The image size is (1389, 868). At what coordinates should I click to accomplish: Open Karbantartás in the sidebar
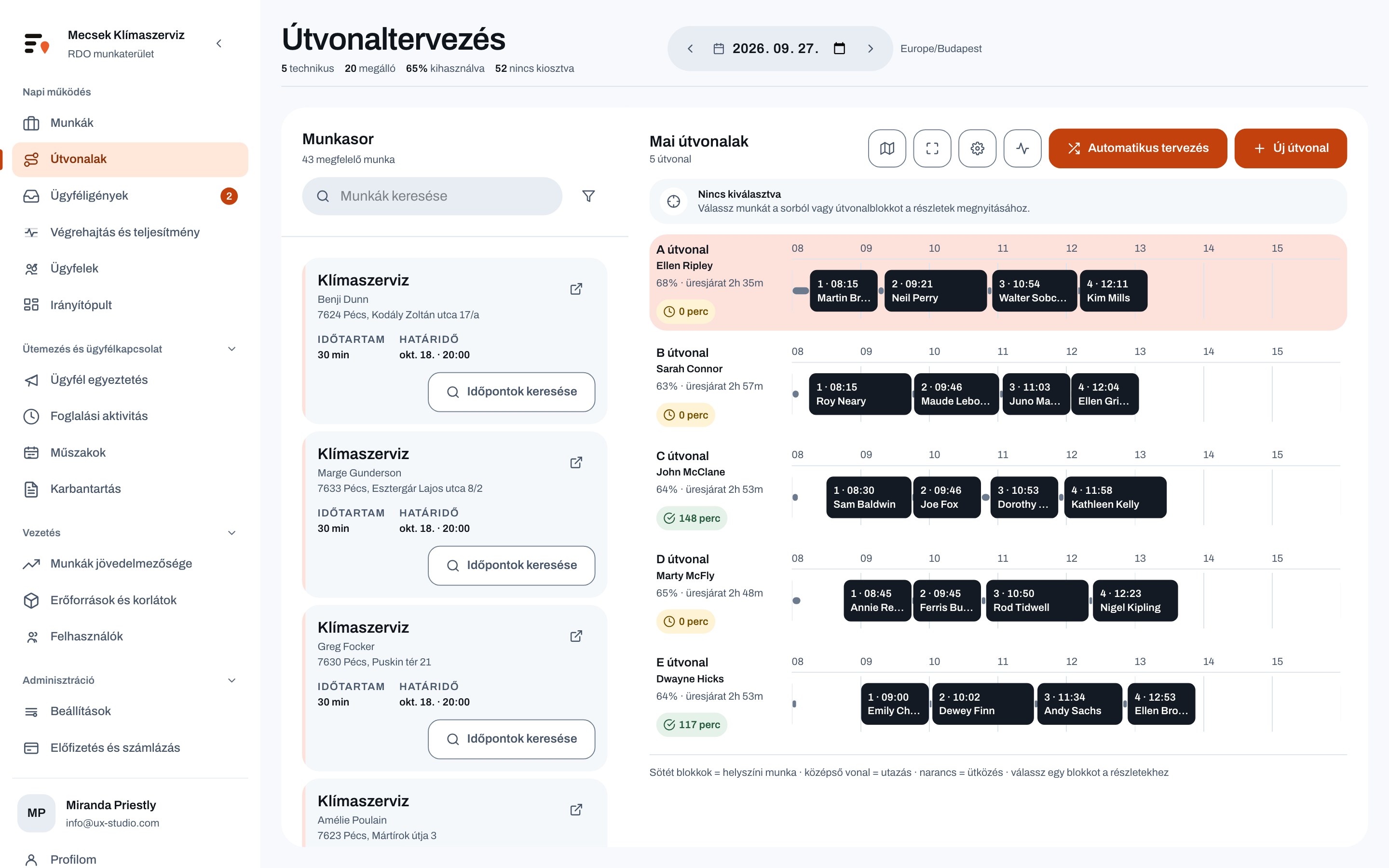(x=130, y=489)
